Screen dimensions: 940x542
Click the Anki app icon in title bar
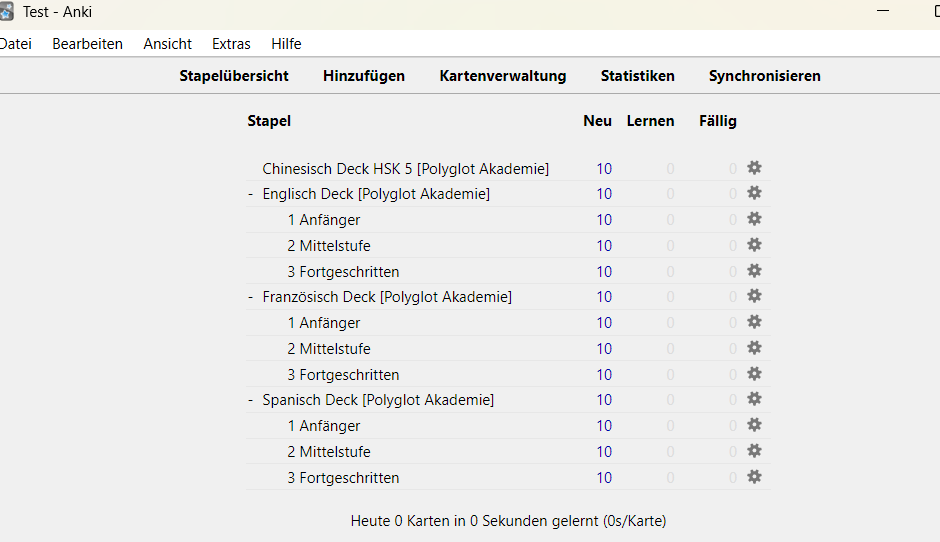[x=6, y=11]
